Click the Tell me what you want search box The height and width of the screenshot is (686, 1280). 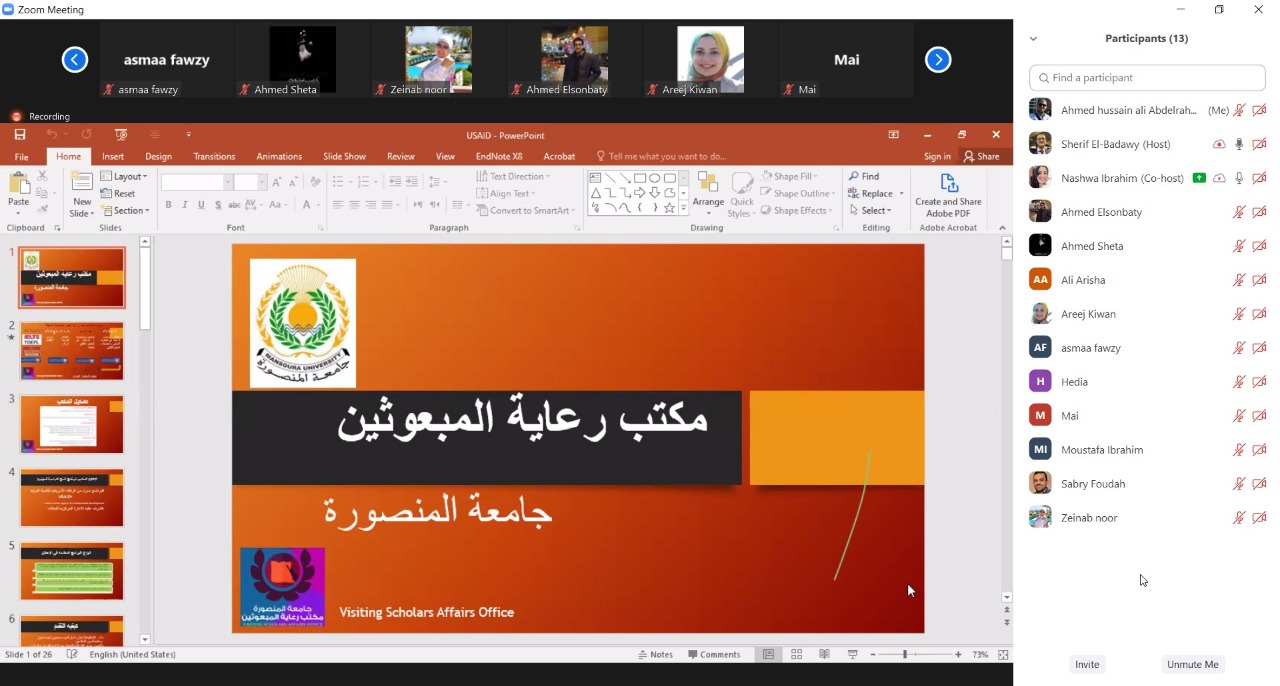[x=662, y=156]
